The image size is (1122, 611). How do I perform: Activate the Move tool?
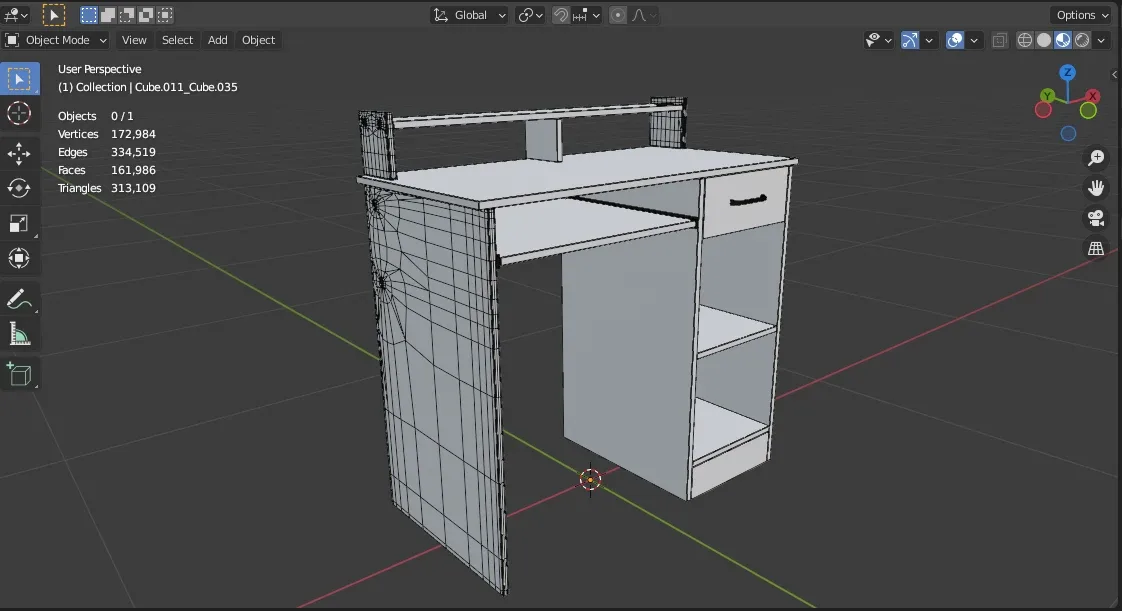click(x=19, y=153)
